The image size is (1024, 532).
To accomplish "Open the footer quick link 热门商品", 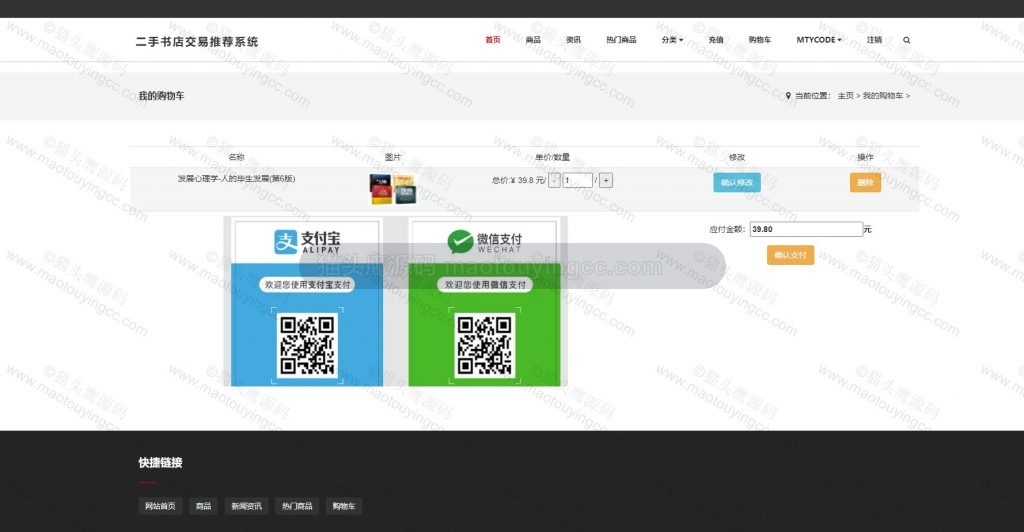I will pyautogui.click(x=296, y=506).
